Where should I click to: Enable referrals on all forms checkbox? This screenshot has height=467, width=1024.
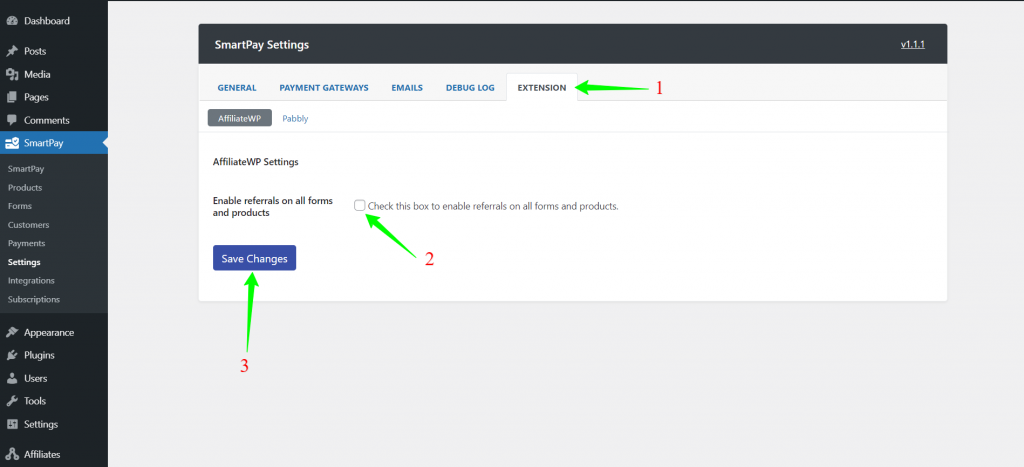[x=360, y=206]
